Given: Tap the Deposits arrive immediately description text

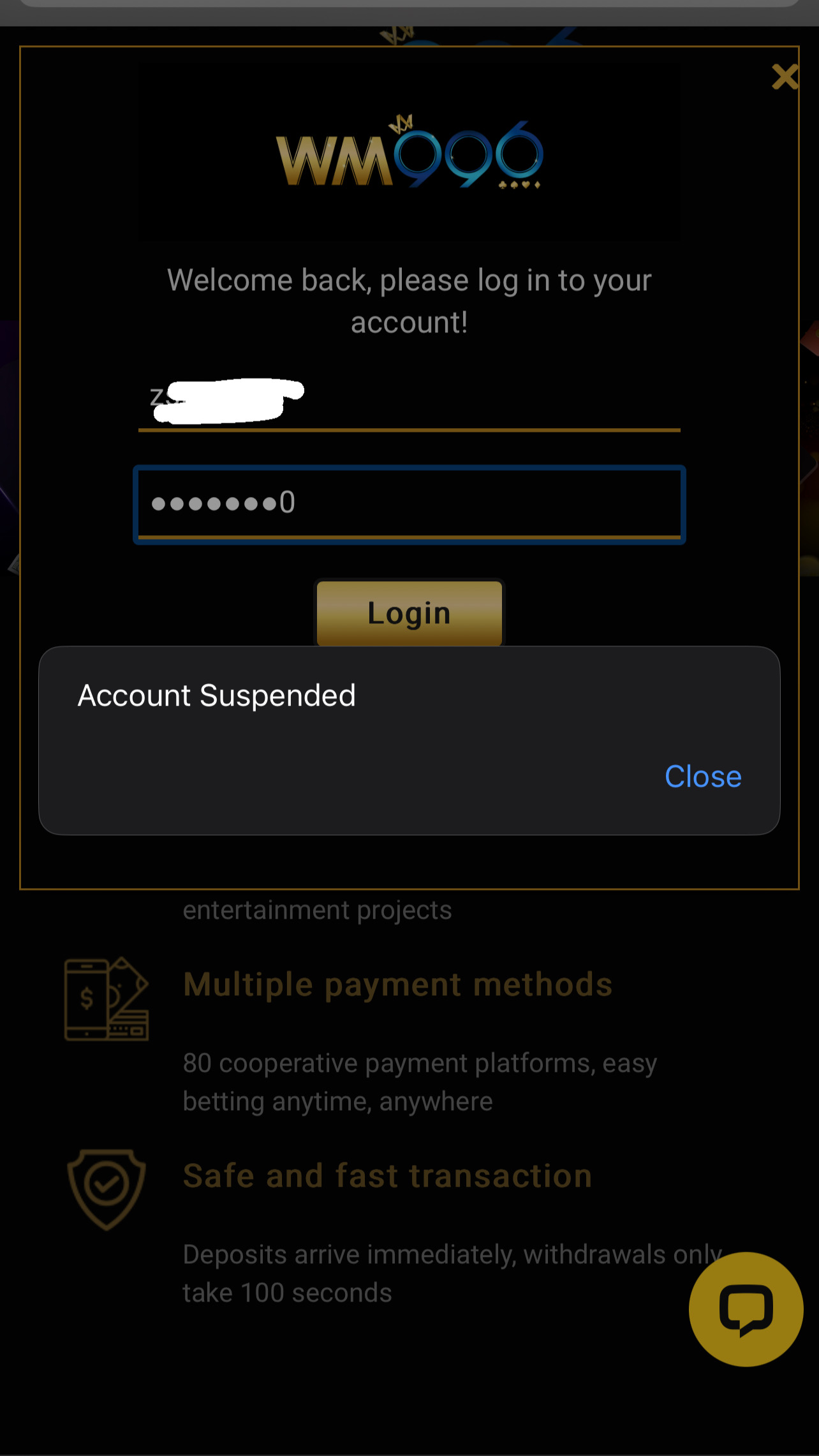Looking at the screenshot, I should (452, 1274).
